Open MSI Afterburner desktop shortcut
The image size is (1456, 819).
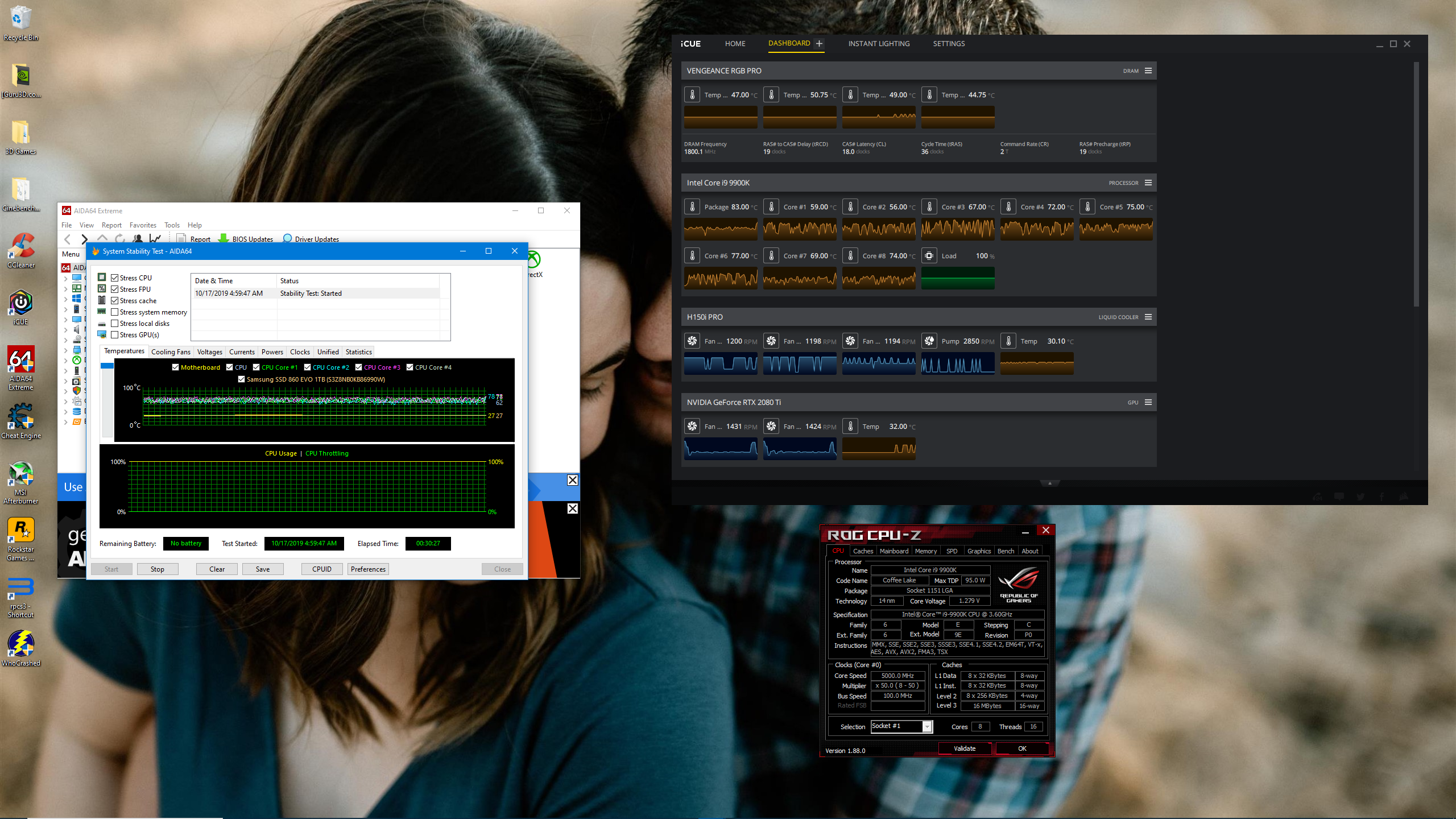click(x=20, y=482)
